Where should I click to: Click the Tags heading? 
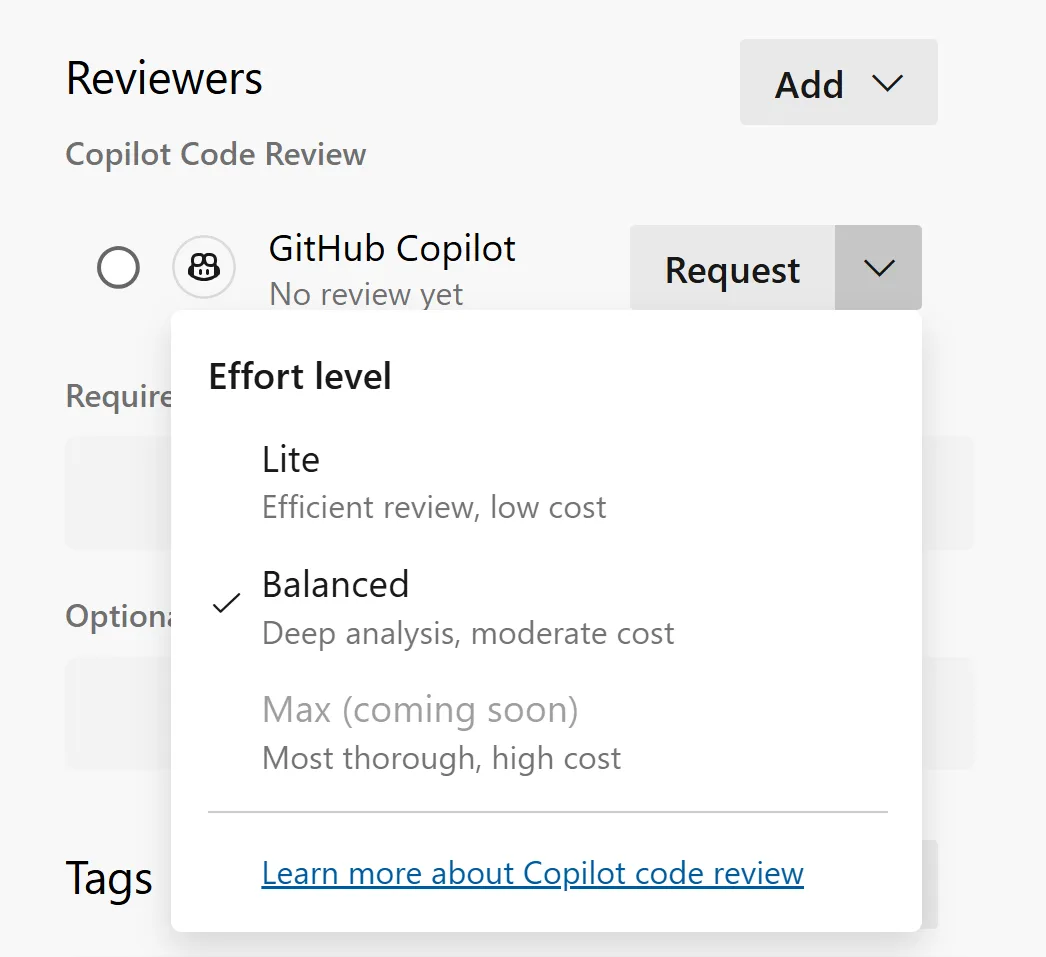click(109, 878)
